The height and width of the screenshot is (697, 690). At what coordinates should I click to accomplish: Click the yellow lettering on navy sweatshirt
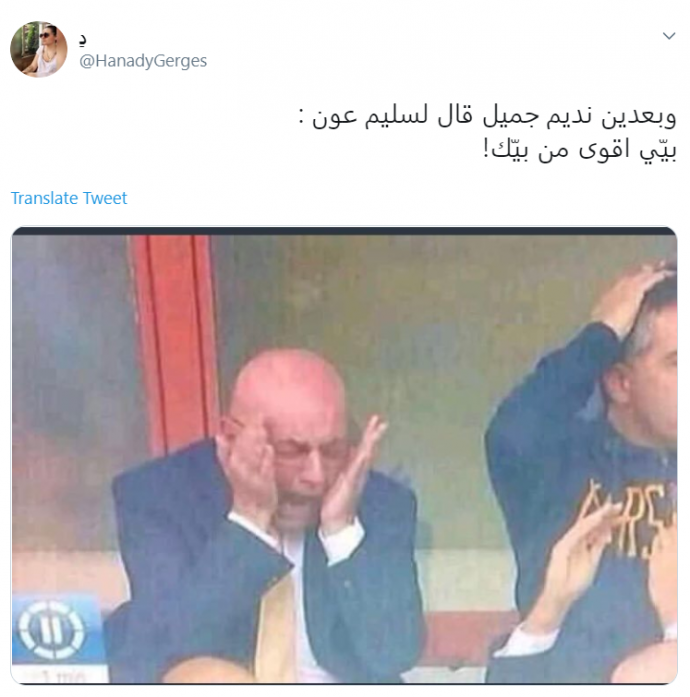point(629,518)
